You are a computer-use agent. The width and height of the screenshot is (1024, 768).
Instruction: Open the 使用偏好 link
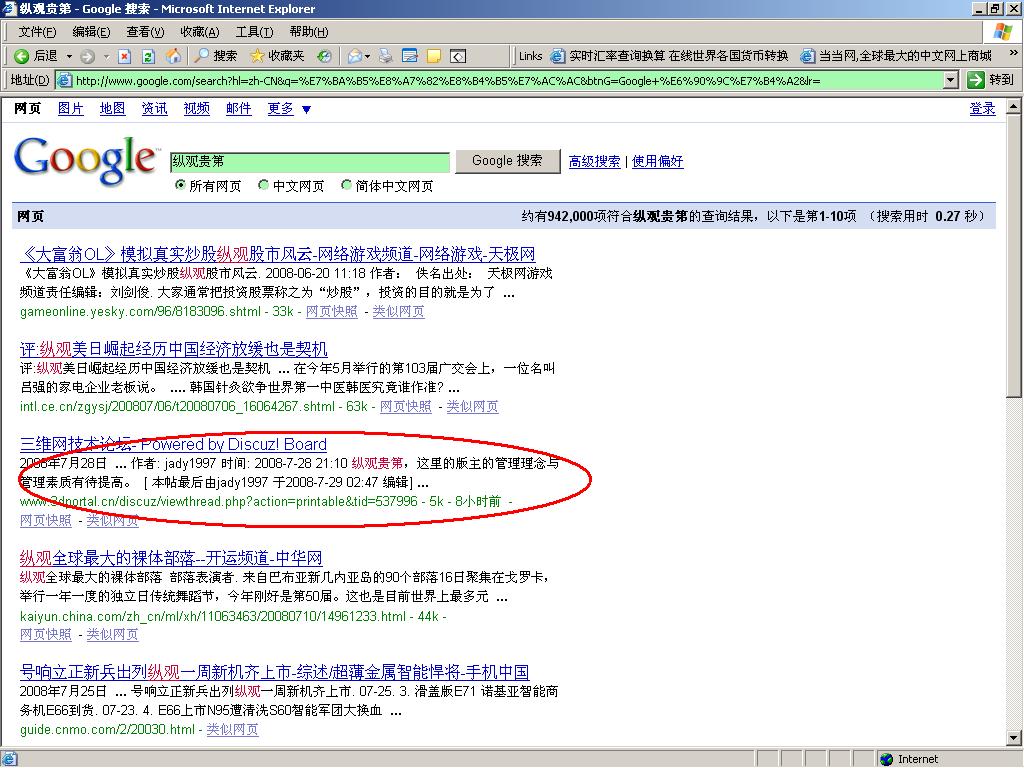(x=658, y=161)
